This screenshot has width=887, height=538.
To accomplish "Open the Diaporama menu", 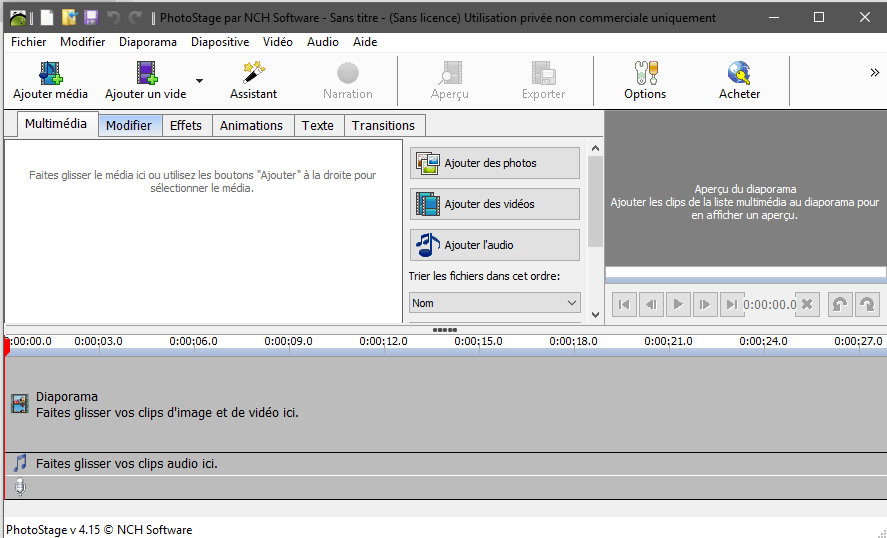I will pos(148,42).
